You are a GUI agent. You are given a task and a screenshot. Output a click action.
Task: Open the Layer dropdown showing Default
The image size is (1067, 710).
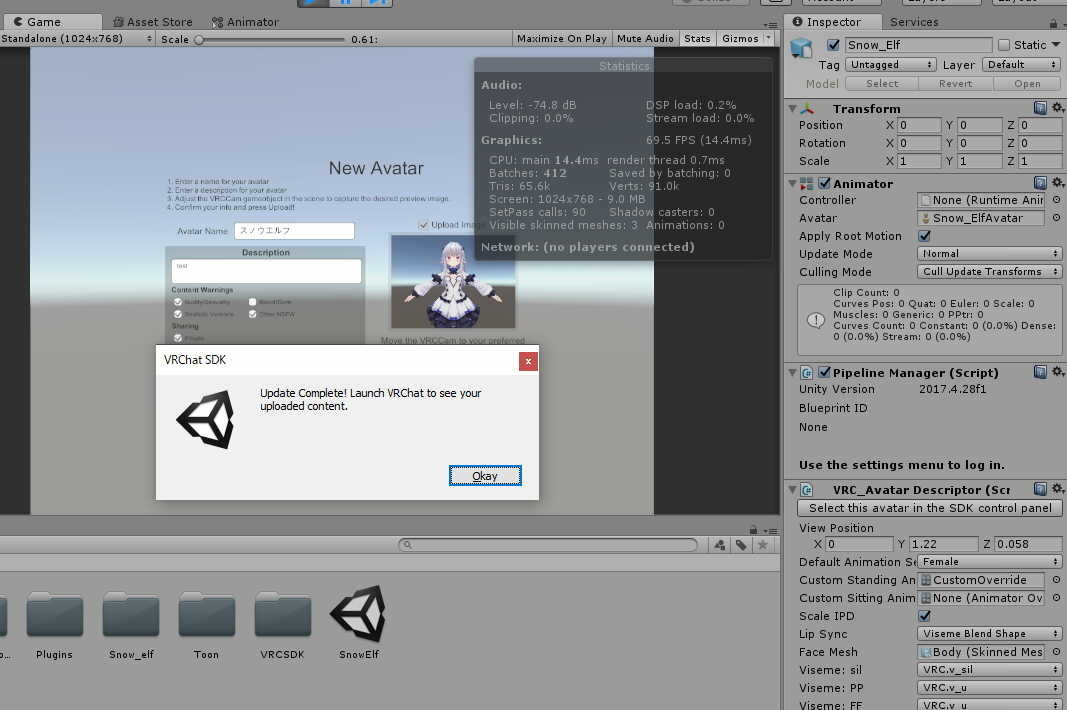[1021, 65]
